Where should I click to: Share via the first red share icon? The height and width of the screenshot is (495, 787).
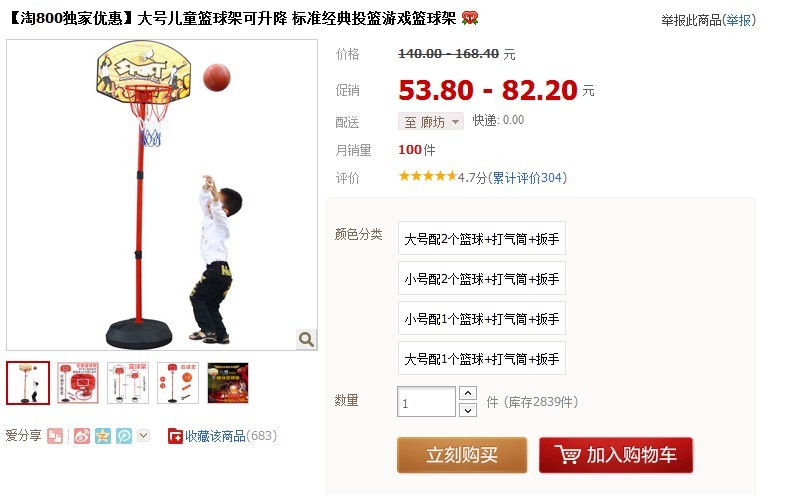click(x=55, y=436)
